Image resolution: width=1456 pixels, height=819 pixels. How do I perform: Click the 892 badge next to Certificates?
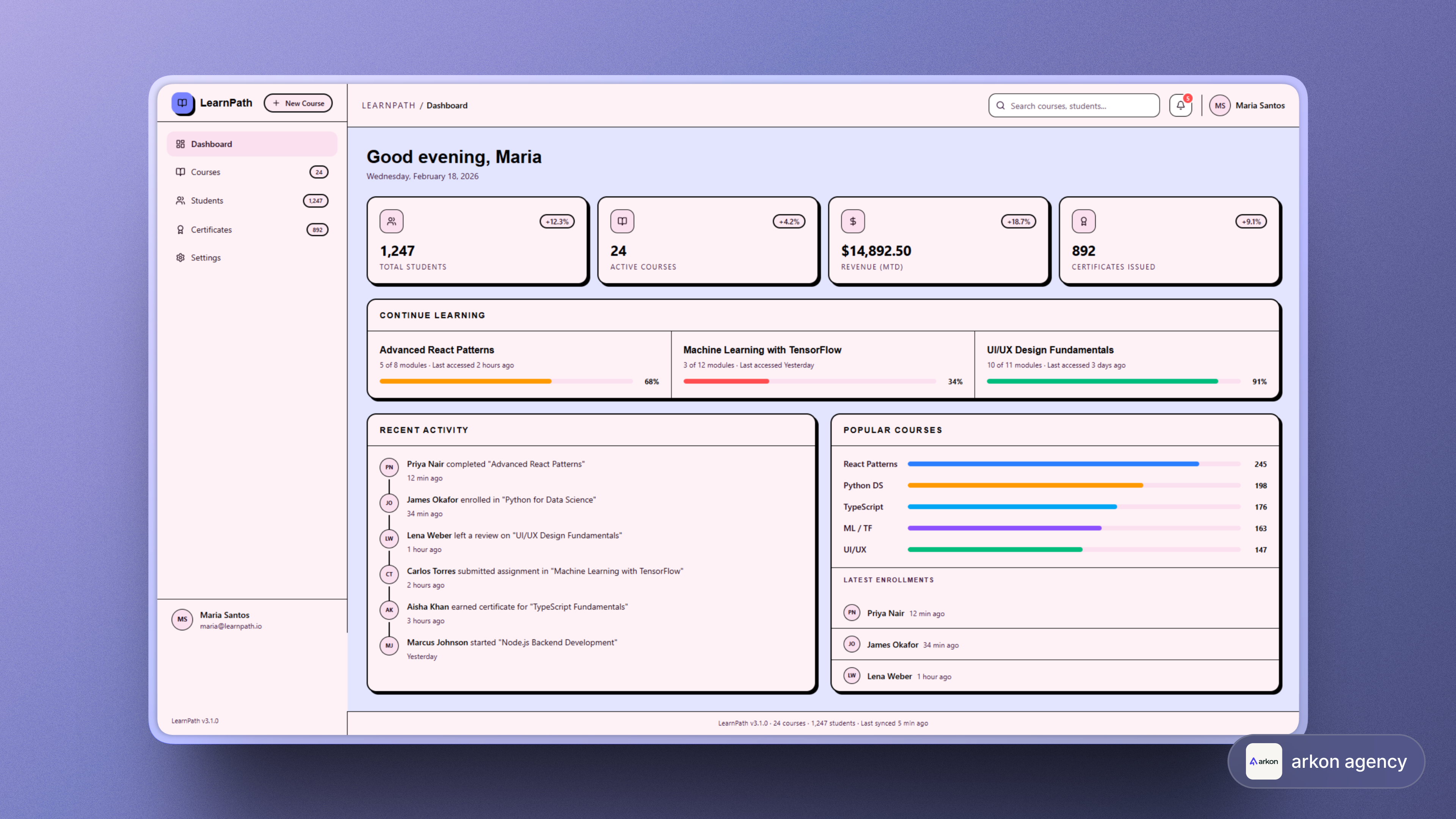click(317, 229)
